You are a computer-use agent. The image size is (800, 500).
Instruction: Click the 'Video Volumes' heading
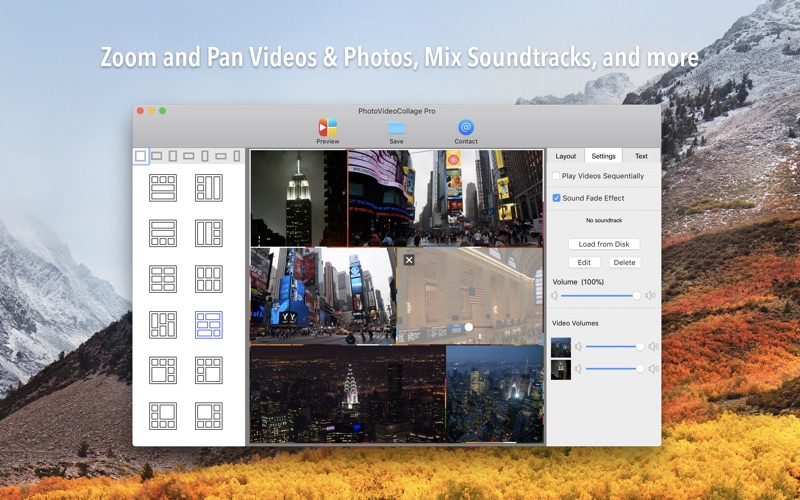pos(575,323)
